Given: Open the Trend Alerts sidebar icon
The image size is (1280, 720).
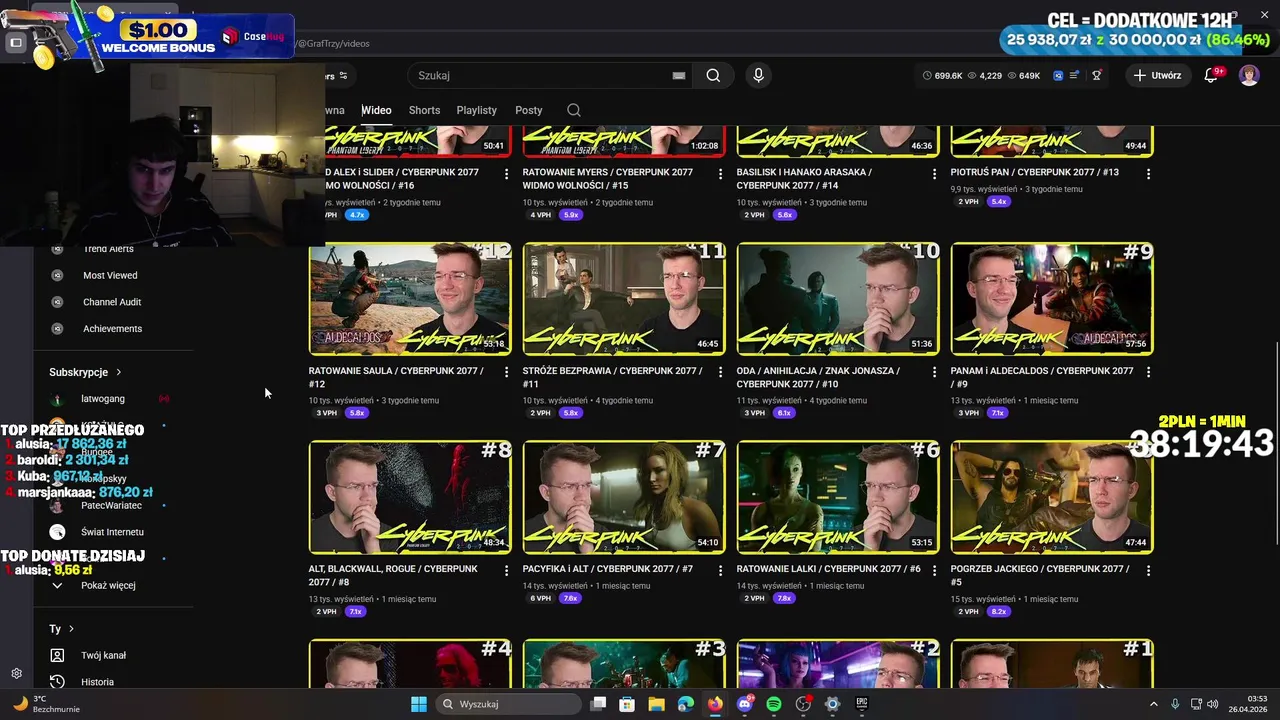Looking at the screenshot, I should (57, 249).
